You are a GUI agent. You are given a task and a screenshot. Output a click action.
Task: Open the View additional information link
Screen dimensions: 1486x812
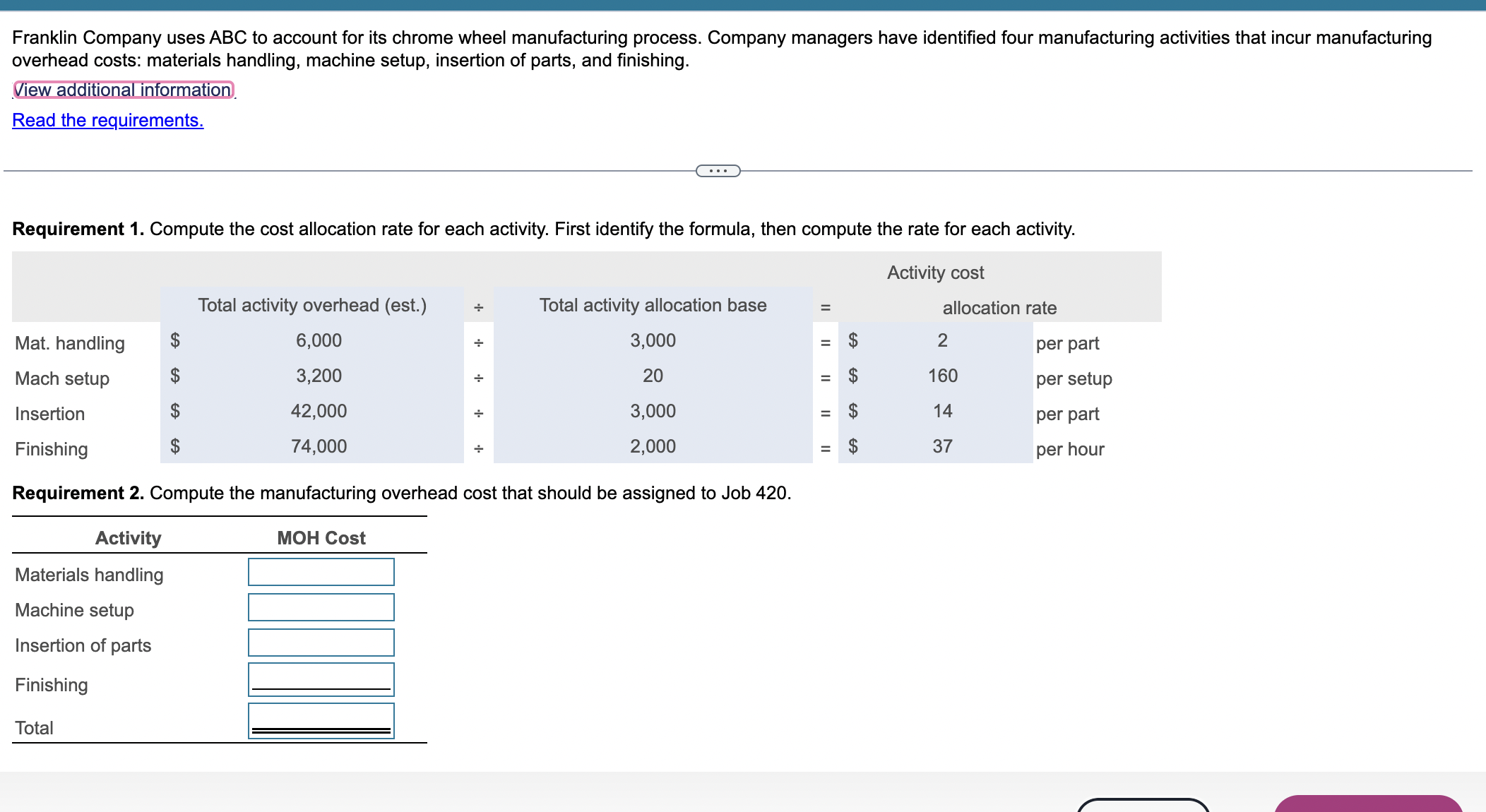[x=121, y=90]
